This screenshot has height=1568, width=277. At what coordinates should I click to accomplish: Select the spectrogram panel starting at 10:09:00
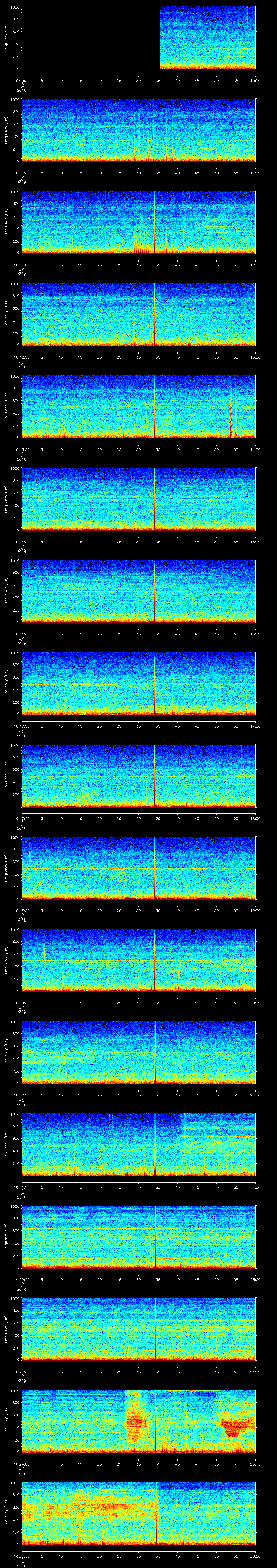pyautogui.click(x=139, y=38)
